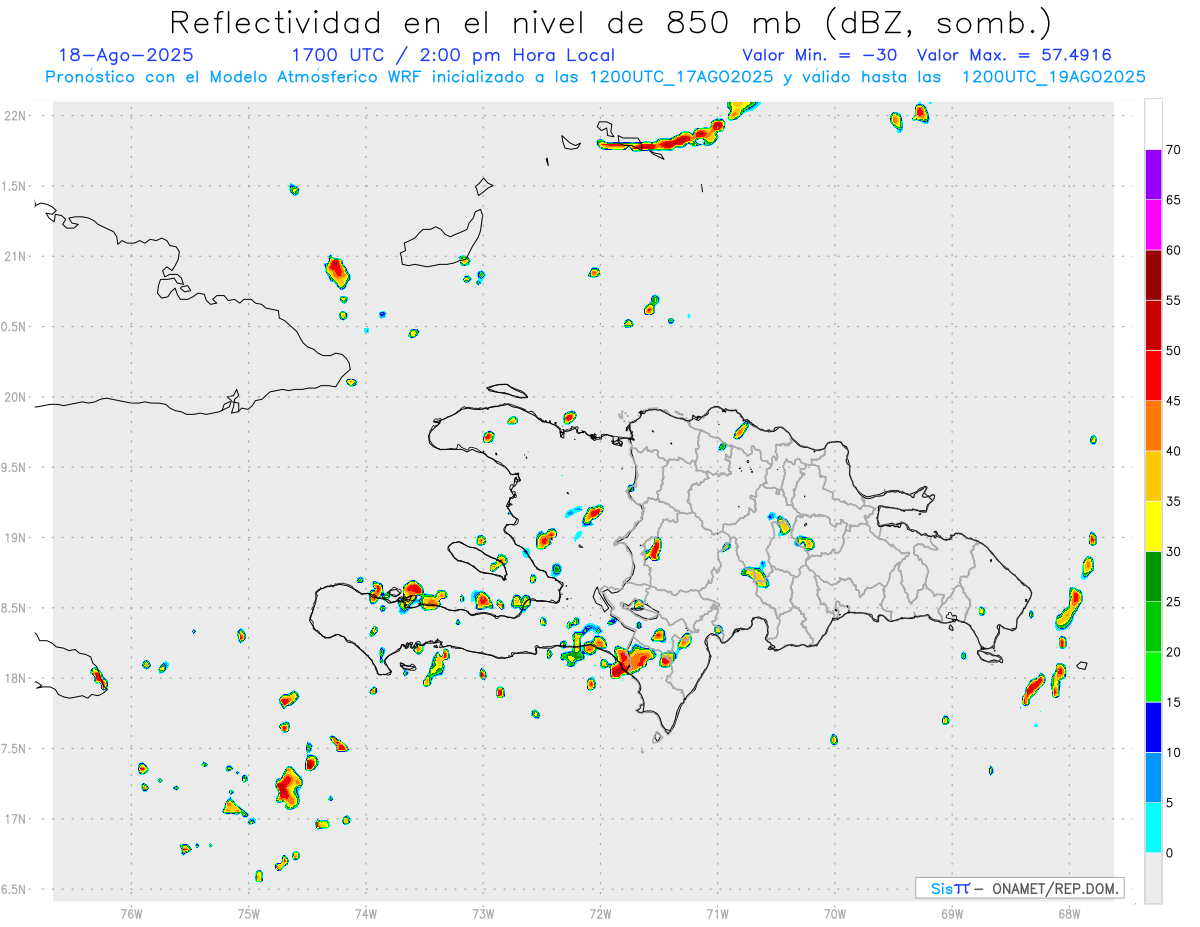Click the light blue 5–10 dBZ colorbar segment

coord(1153,778)
